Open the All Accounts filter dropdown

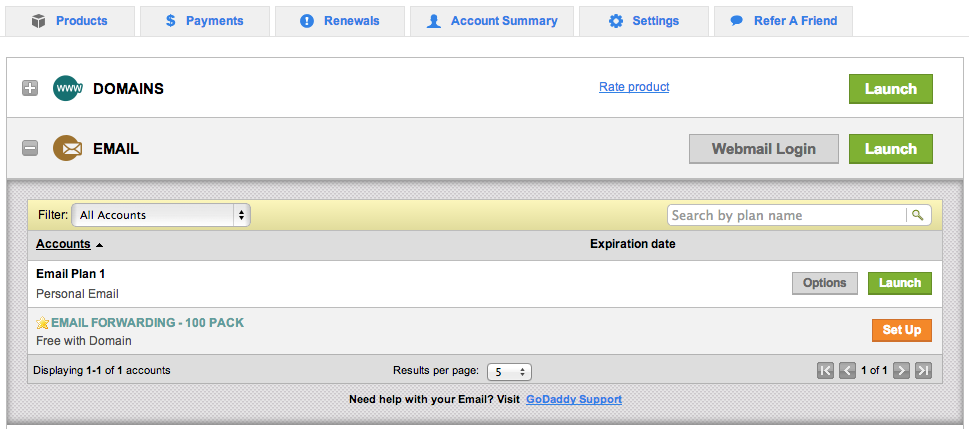click(161, 215)
